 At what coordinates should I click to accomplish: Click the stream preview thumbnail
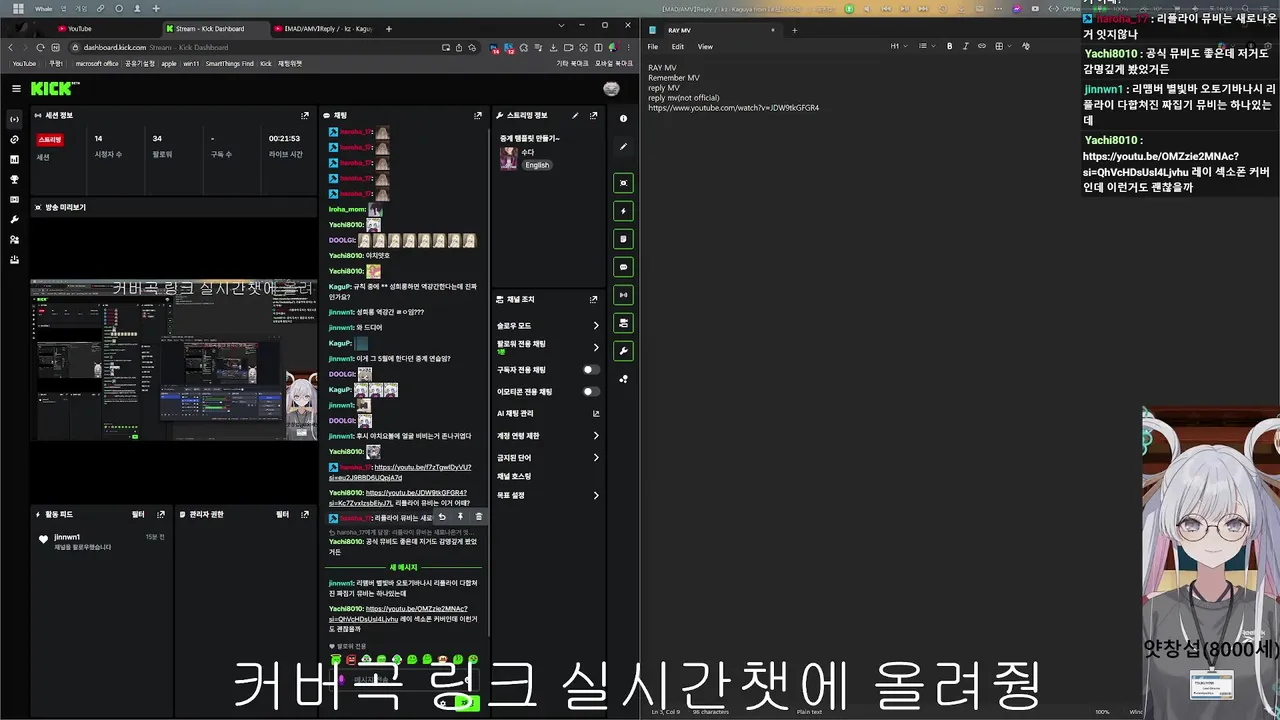tap(173, 359)
